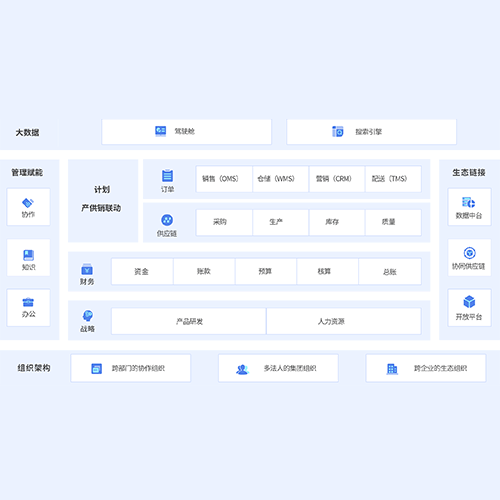Select the 多法人的集团组织 card
The image size is (500, 500).
coord(278,368)
